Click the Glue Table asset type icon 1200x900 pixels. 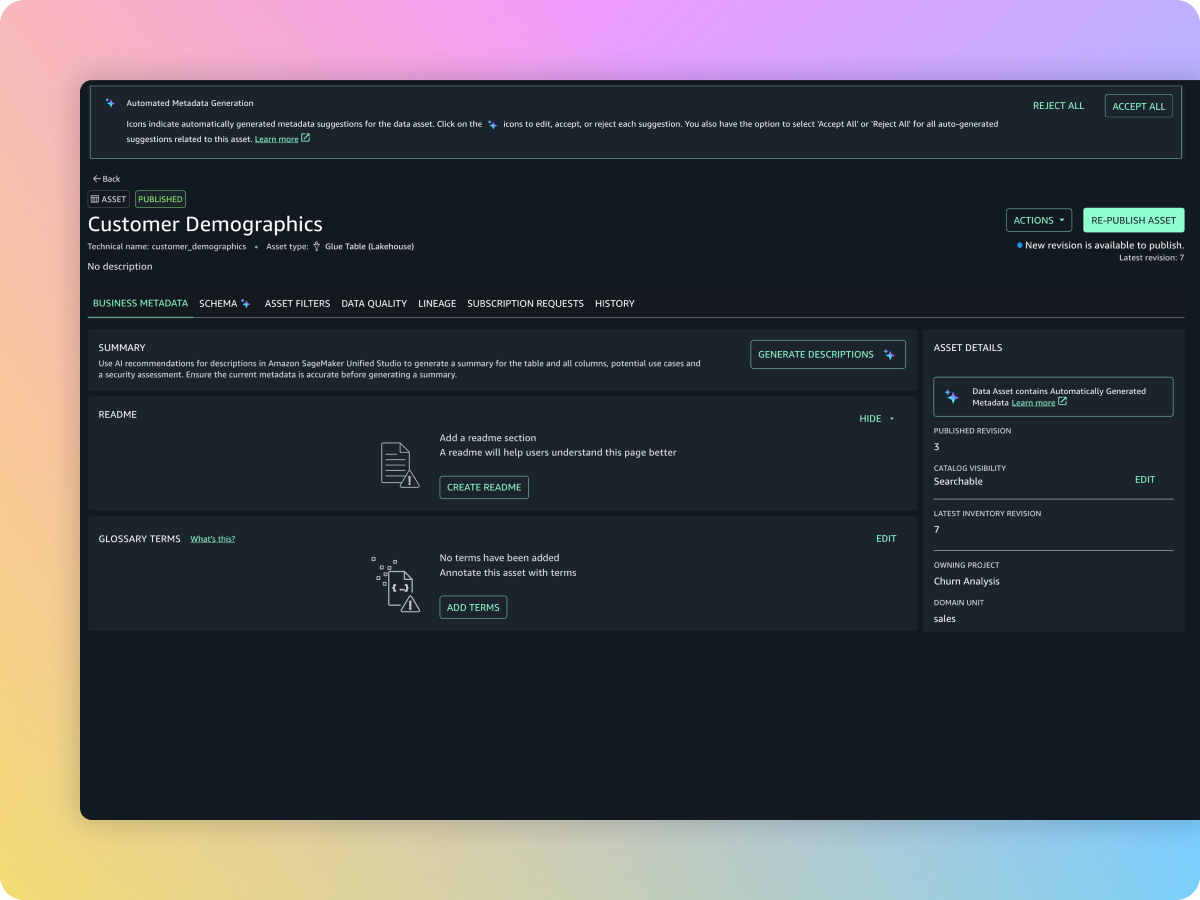tap(317, 246)
